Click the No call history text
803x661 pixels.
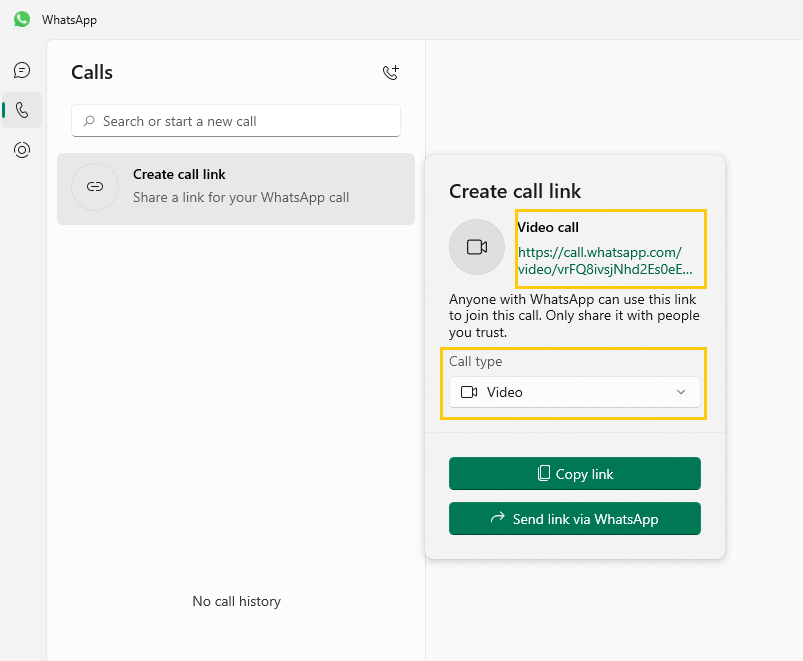click(x=236, y=601)
